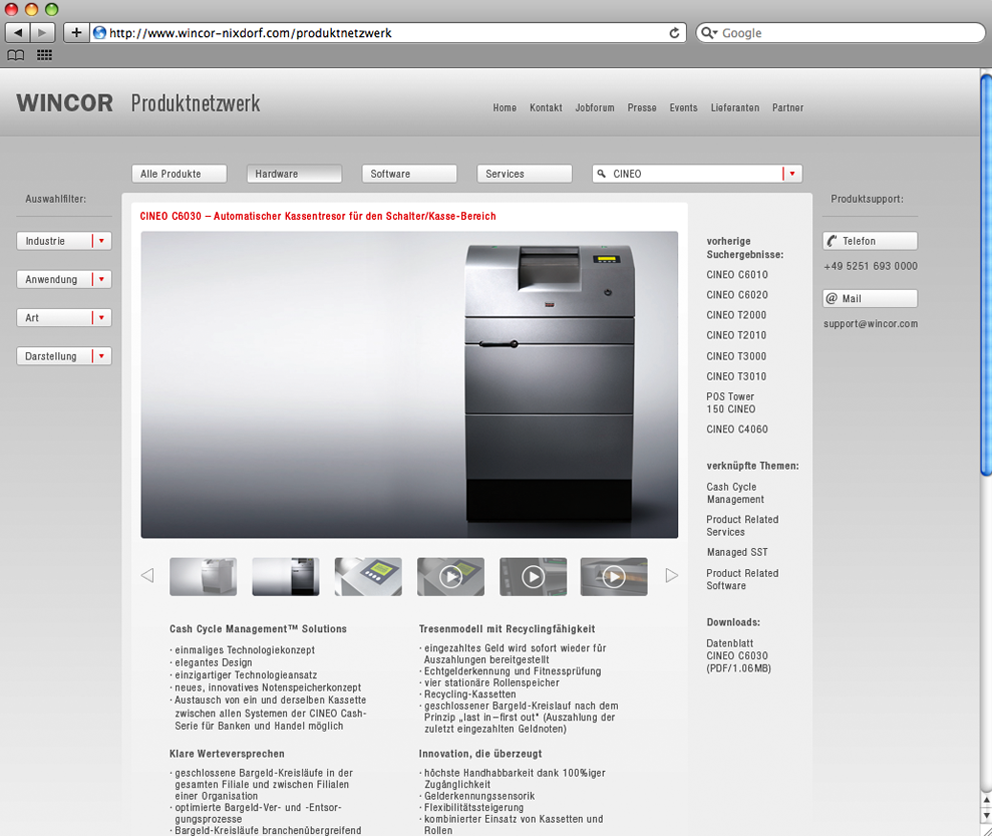Image resolution: width=992 pixels, height=836 pixels.
Task: Open the CINEO T2010 search result
Action: coord(736,335)
